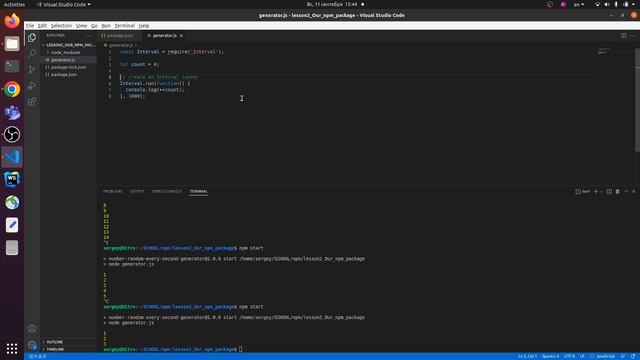Open the Terminal menu

tap(124, 26)
